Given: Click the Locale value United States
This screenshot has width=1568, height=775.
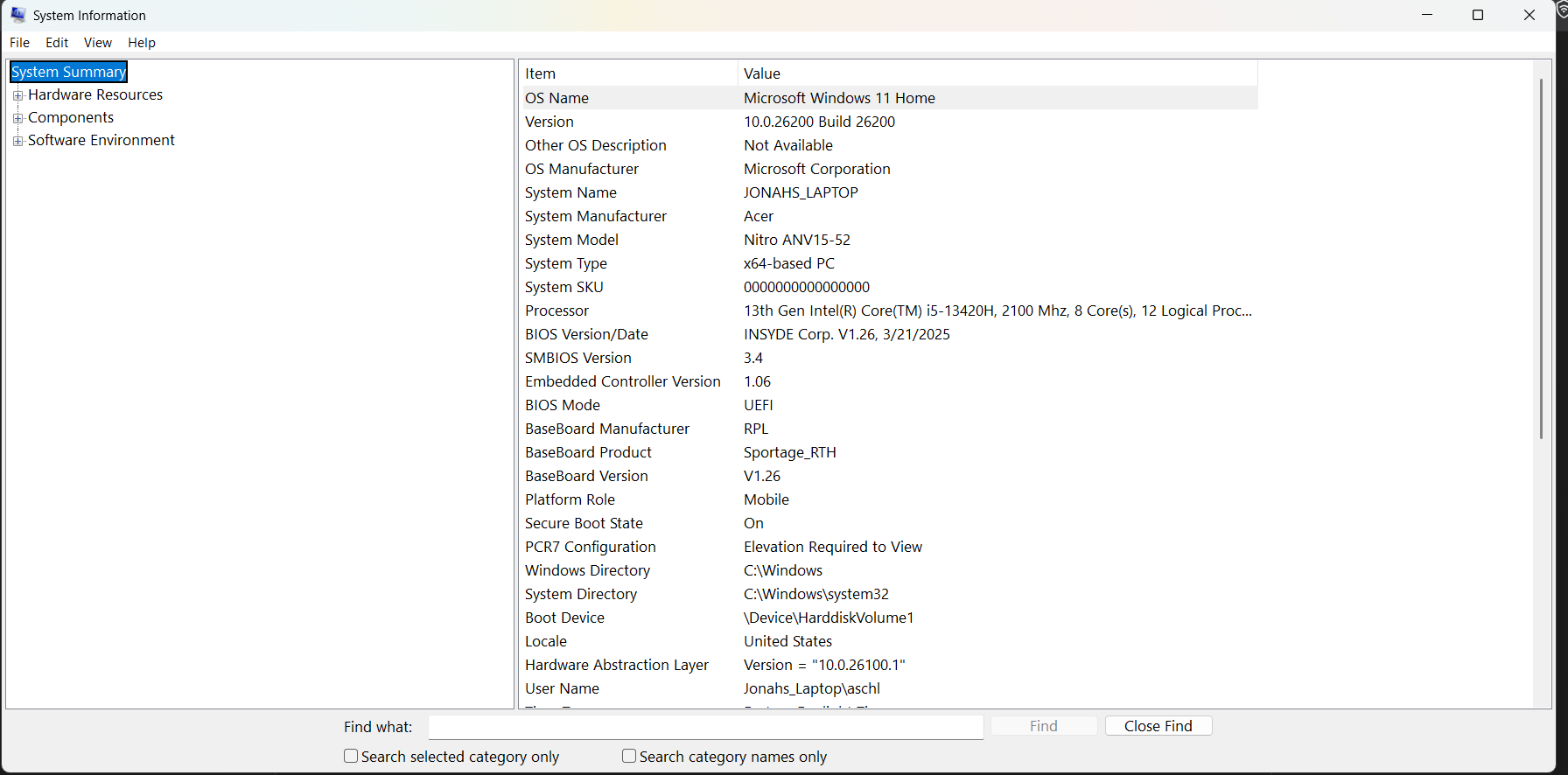Looking at the screenshot, I should (788, 641).
